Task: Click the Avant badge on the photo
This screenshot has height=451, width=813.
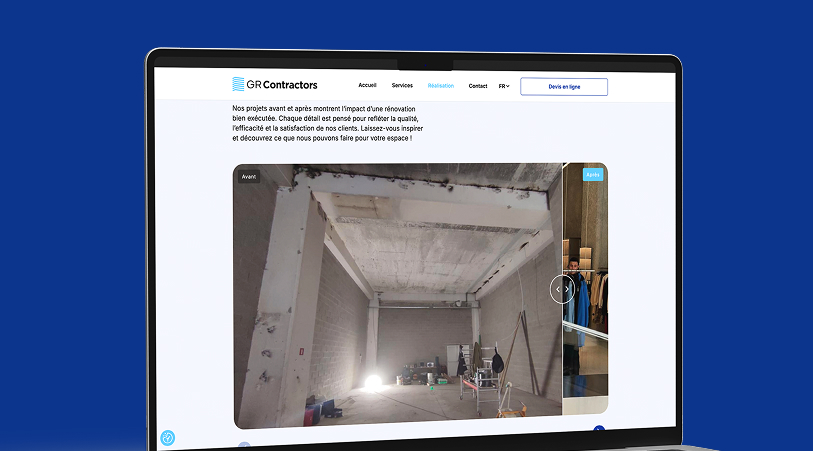Action: coord(249,176)
